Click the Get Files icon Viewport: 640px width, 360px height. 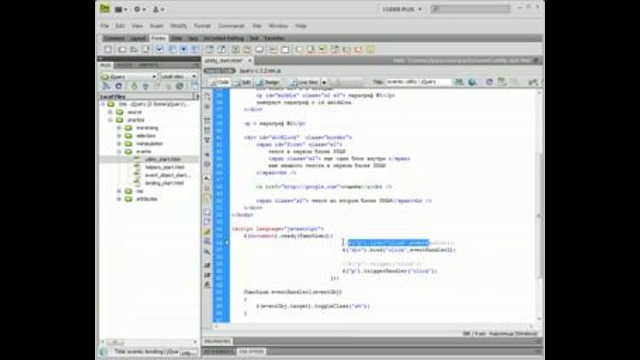134,86
